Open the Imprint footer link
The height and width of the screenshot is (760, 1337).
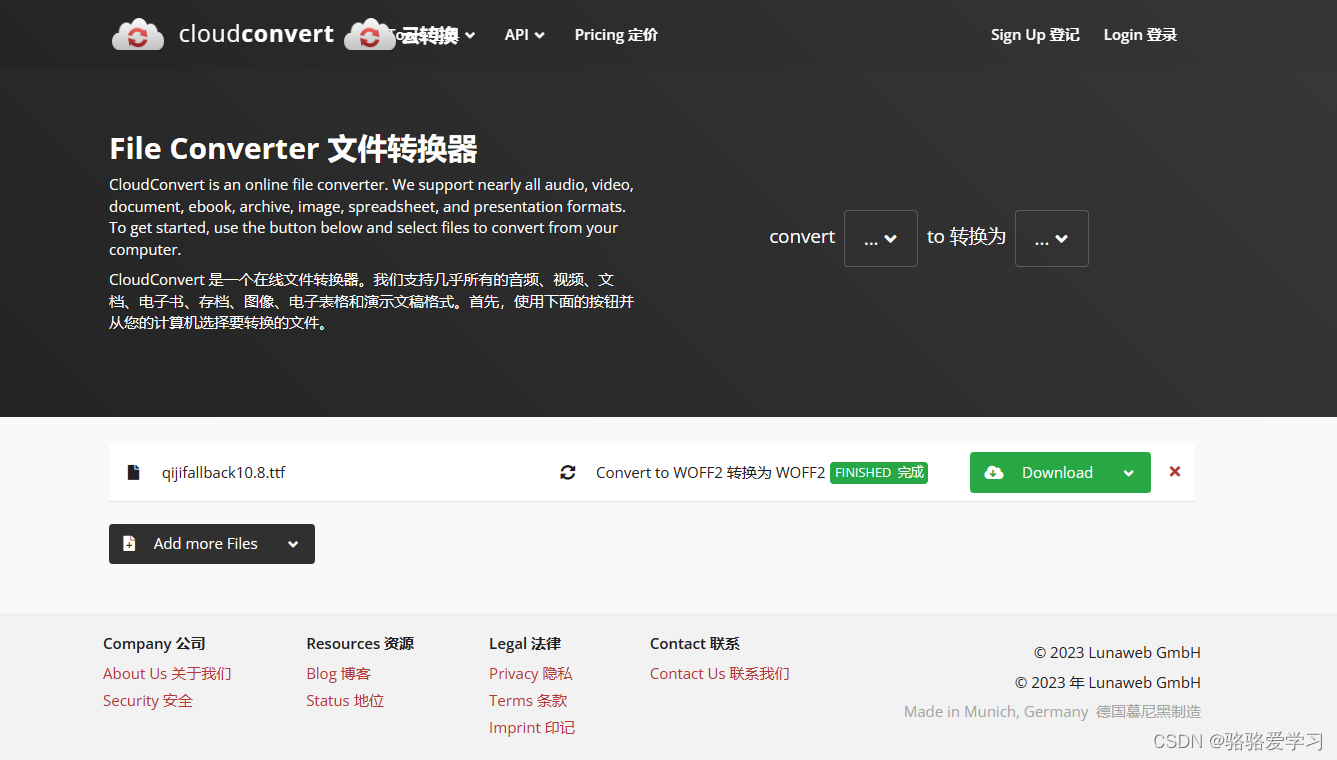(532, 728)
